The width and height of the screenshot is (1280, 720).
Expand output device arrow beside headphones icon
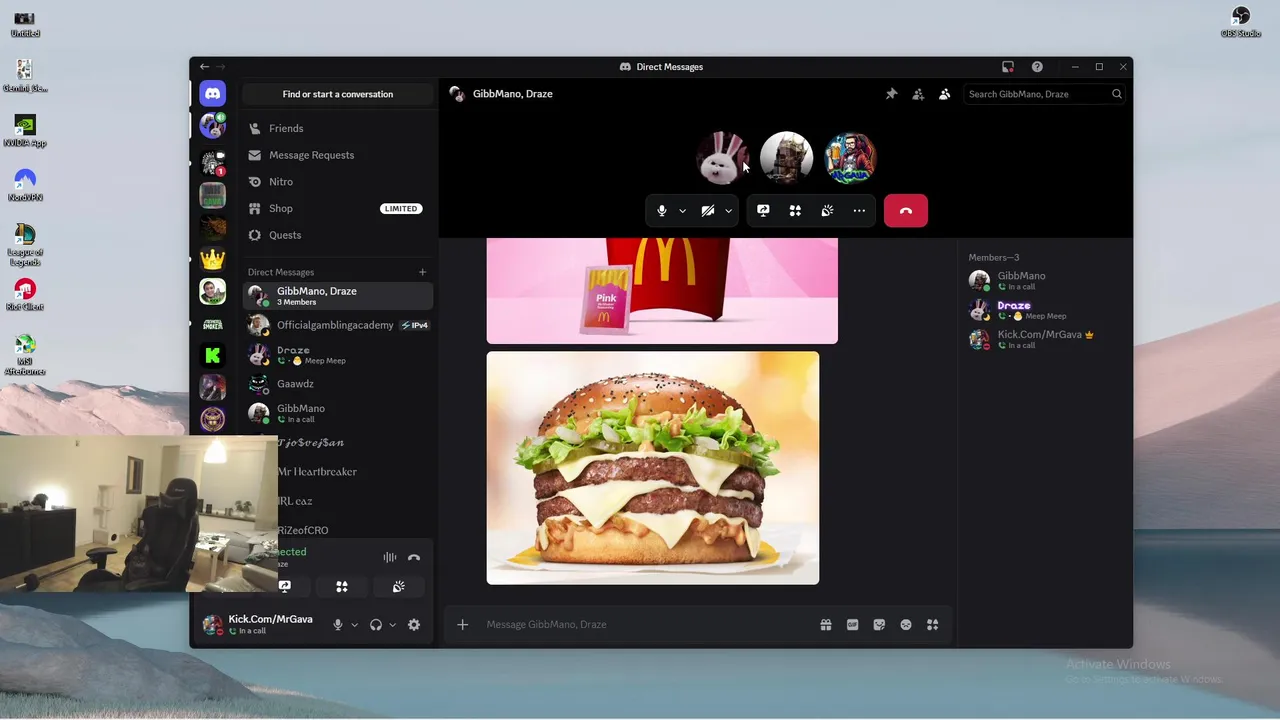click(x=392, y=625)
